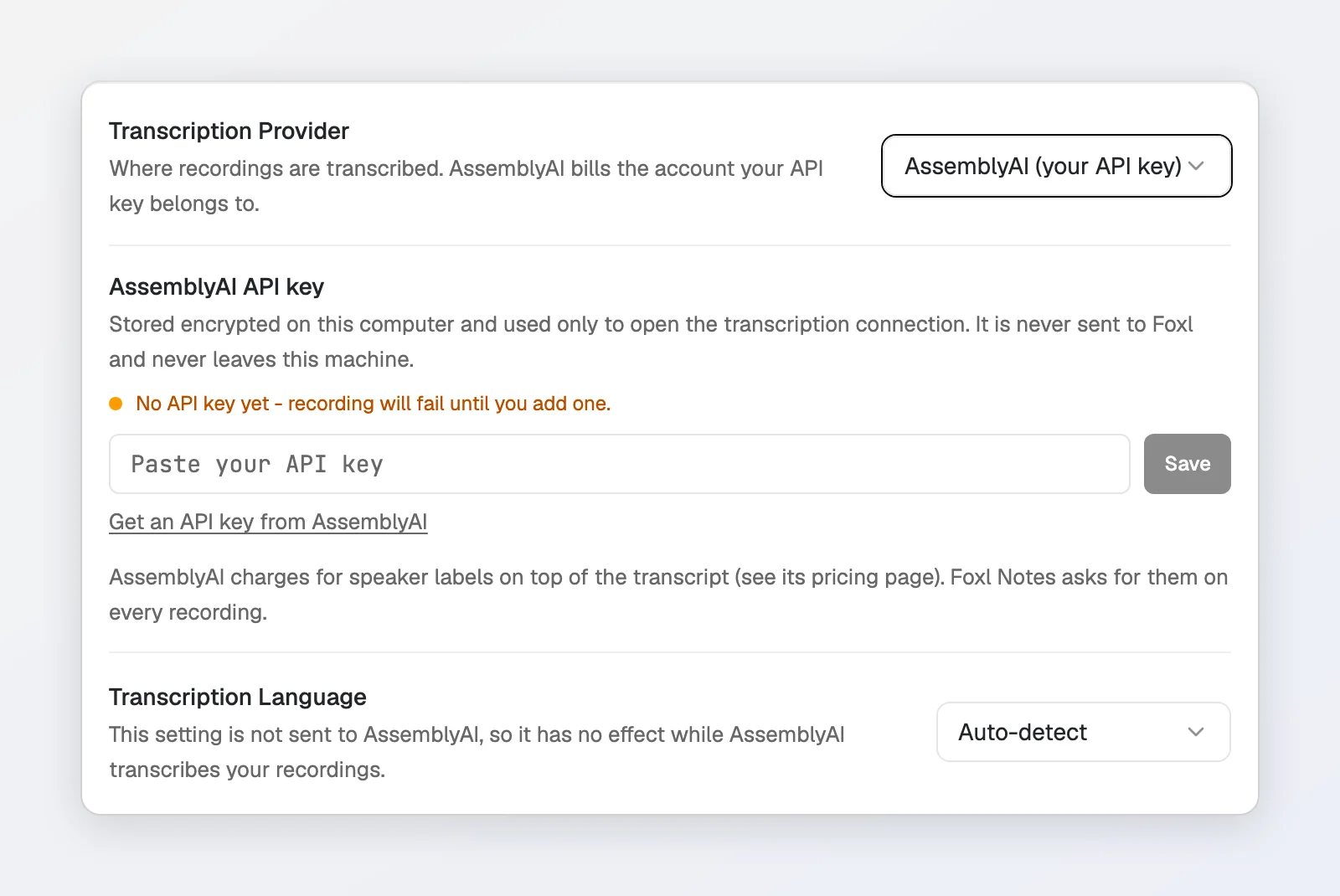1340x896 pixels.
Task: Click the orange warning dot beside No API key yet
Action: [x=116, y=404]
